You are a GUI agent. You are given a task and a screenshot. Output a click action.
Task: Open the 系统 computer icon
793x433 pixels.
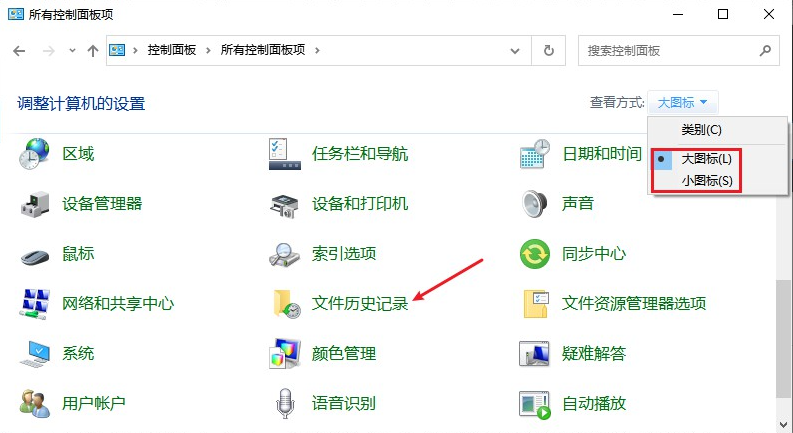tap(34, 354)
